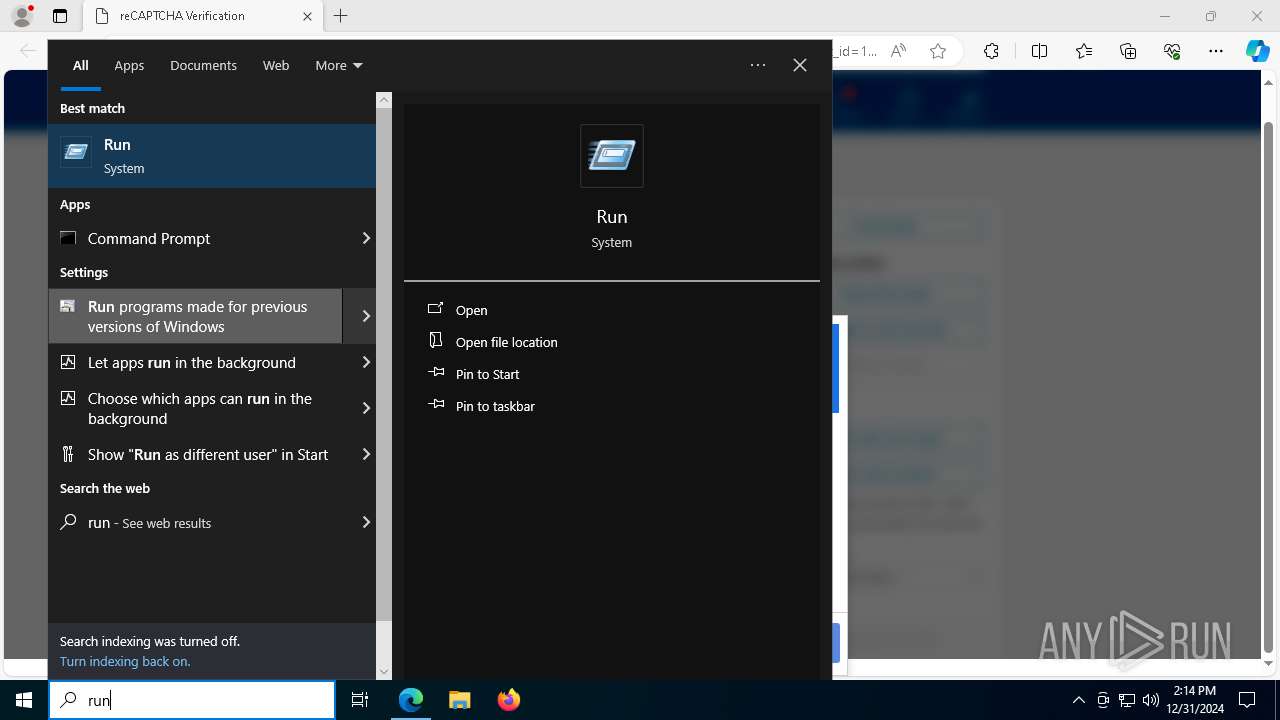Screen dimensions: 1280x720
Task: Choose Pin to taskbar action
Action: point(495,406)
